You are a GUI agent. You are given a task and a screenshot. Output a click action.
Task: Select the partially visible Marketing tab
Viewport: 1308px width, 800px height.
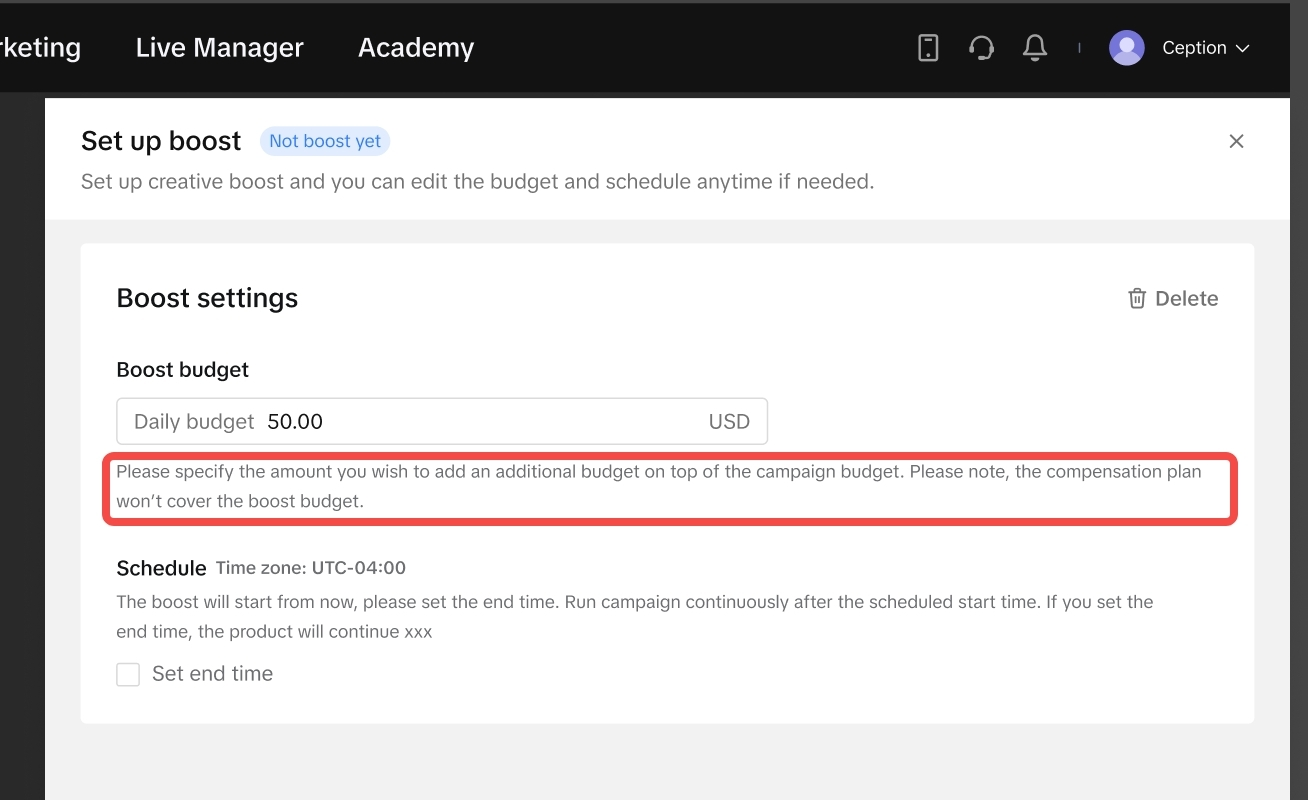coord(40,48)
